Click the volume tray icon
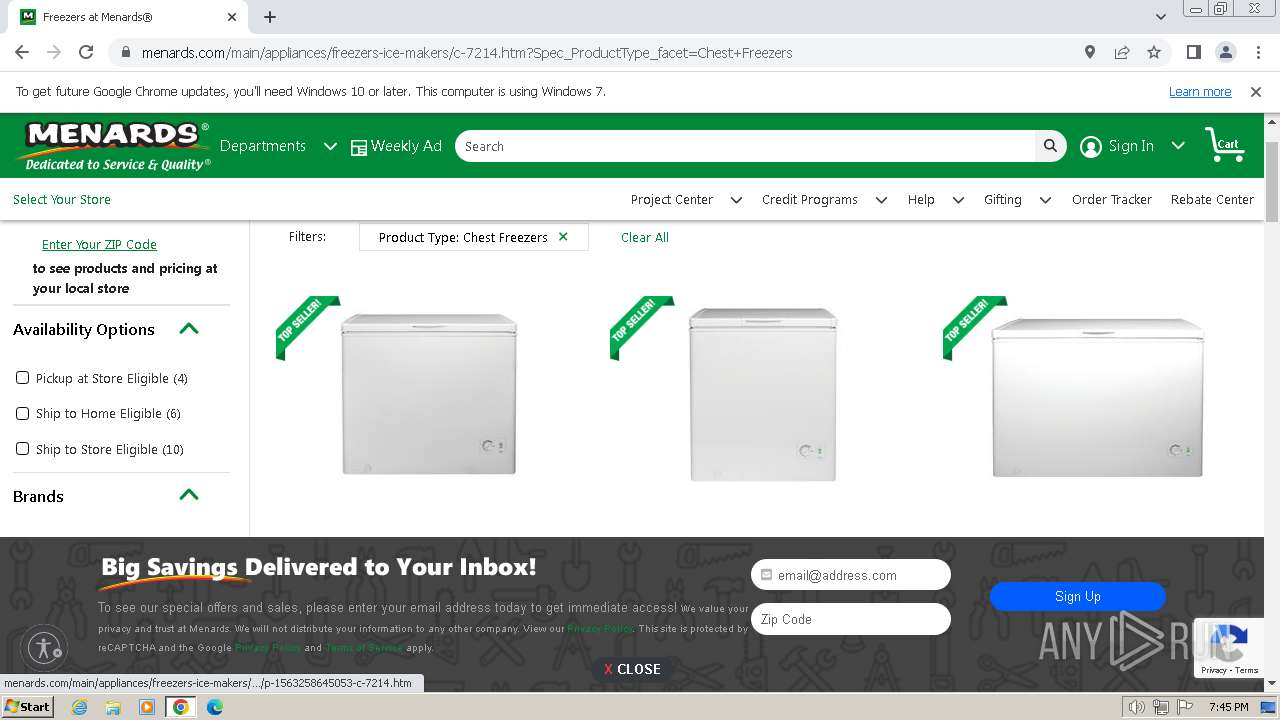Viewport: 1280px width, 720px height. (x=1137, y=707)
